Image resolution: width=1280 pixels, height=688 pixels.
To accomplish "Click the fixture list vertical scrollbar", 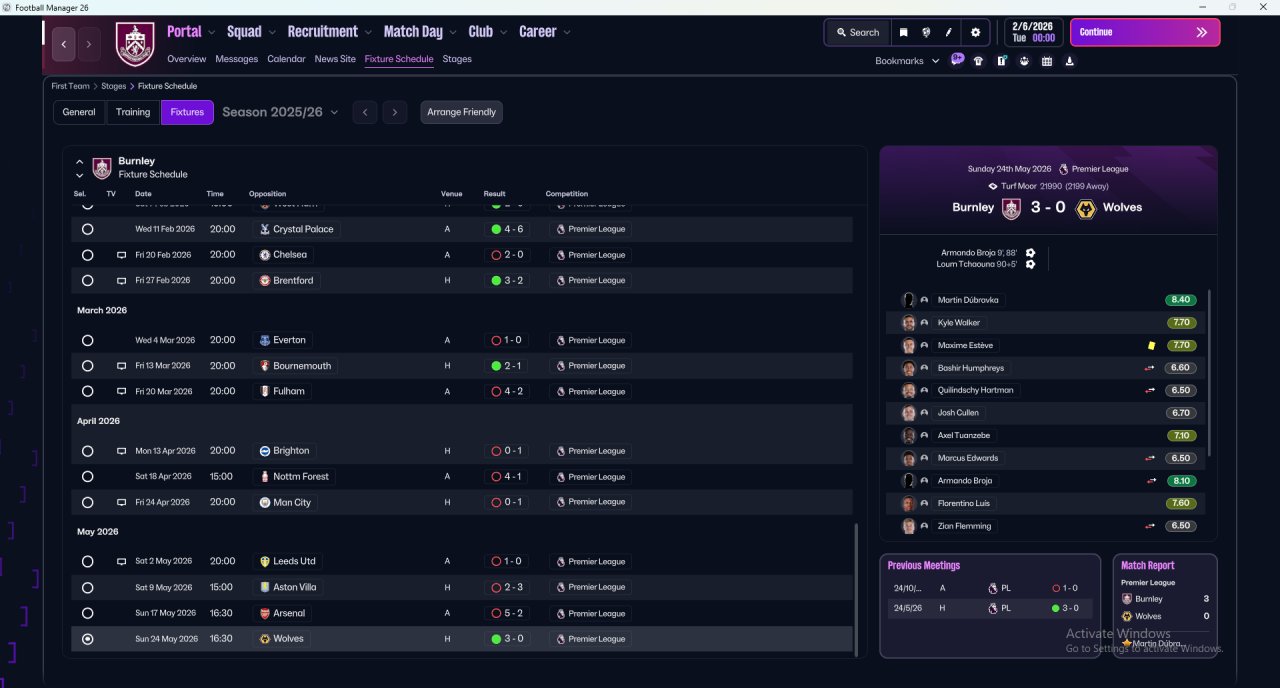I will [857, 588].
